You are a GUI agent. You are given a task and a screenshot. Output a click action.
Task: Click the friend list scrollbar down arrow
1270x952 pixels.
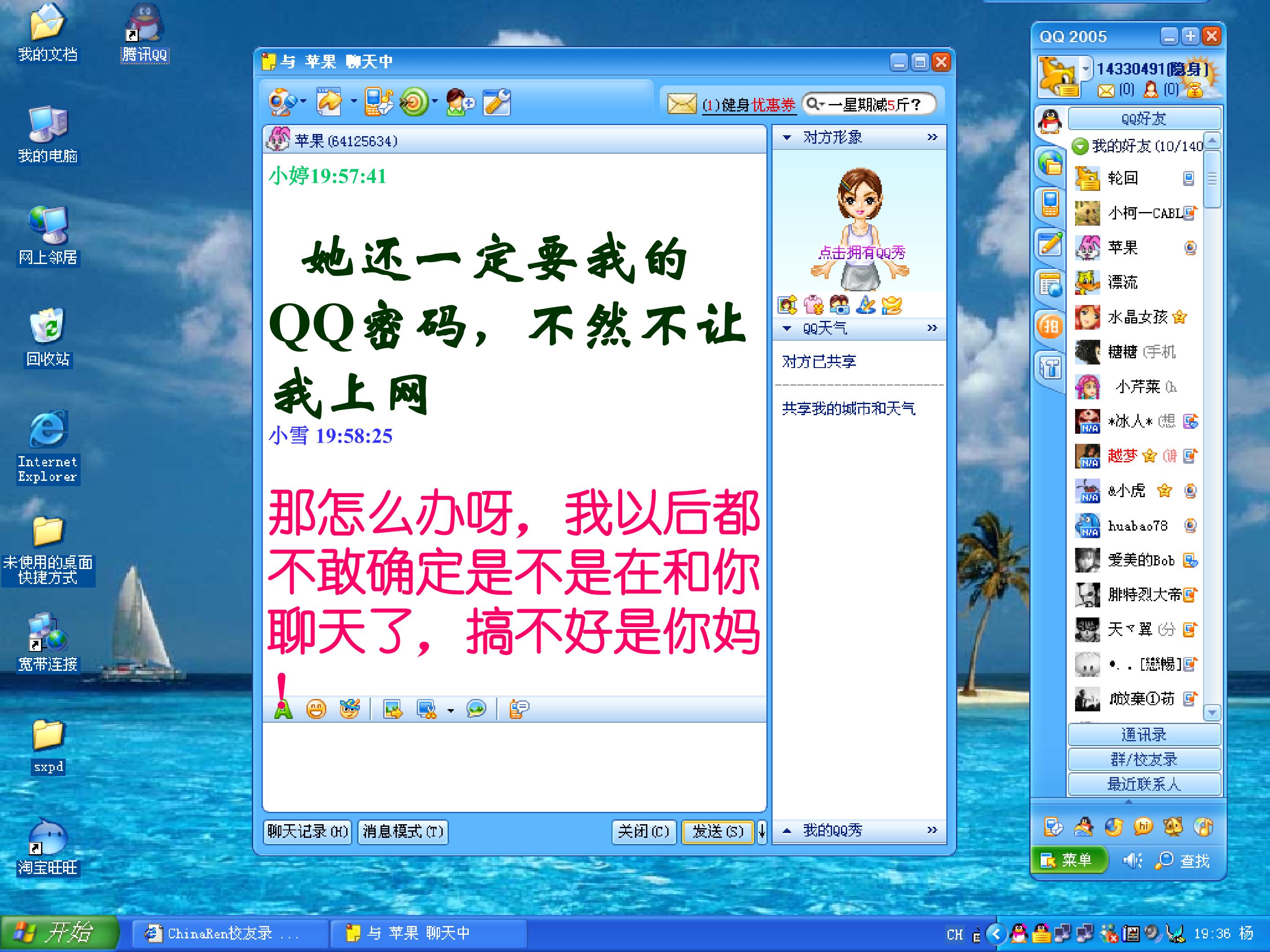pyautogui.click(x=1212, y=712)
